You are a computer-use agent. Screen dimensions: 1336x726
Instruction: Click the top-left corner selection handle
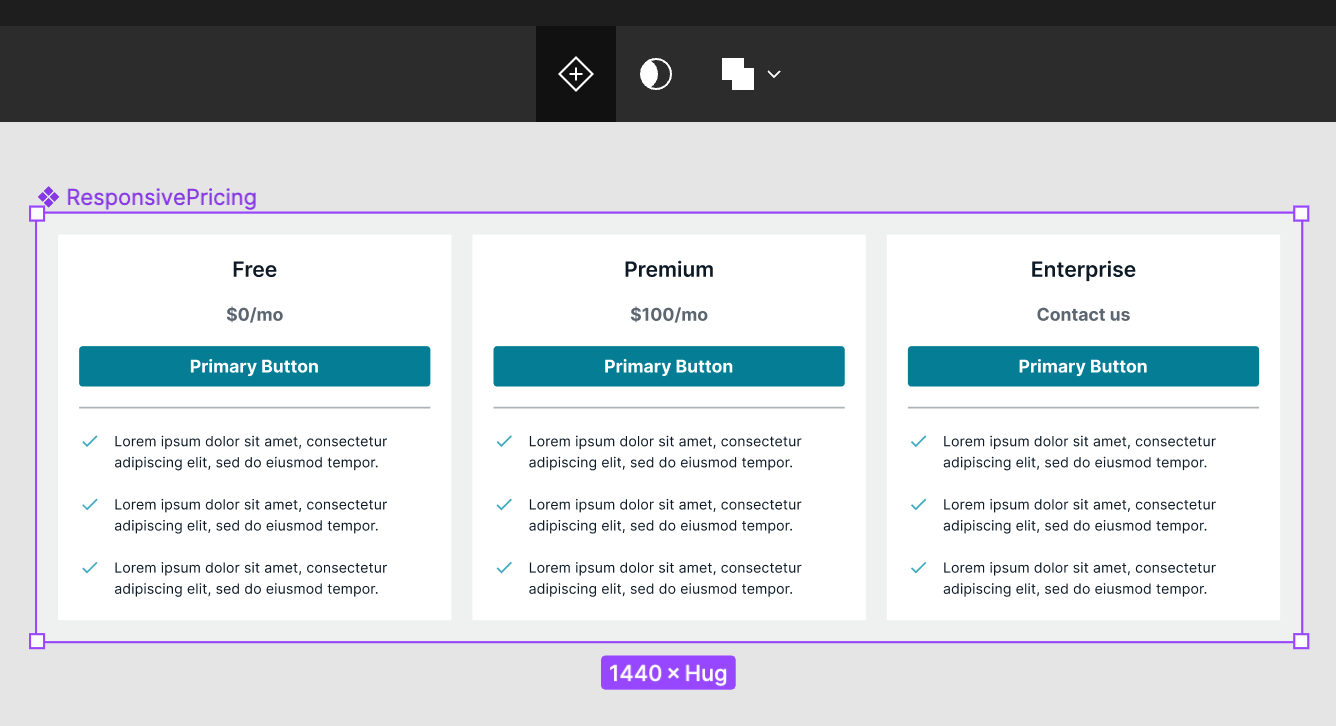(x=38, y=212)
